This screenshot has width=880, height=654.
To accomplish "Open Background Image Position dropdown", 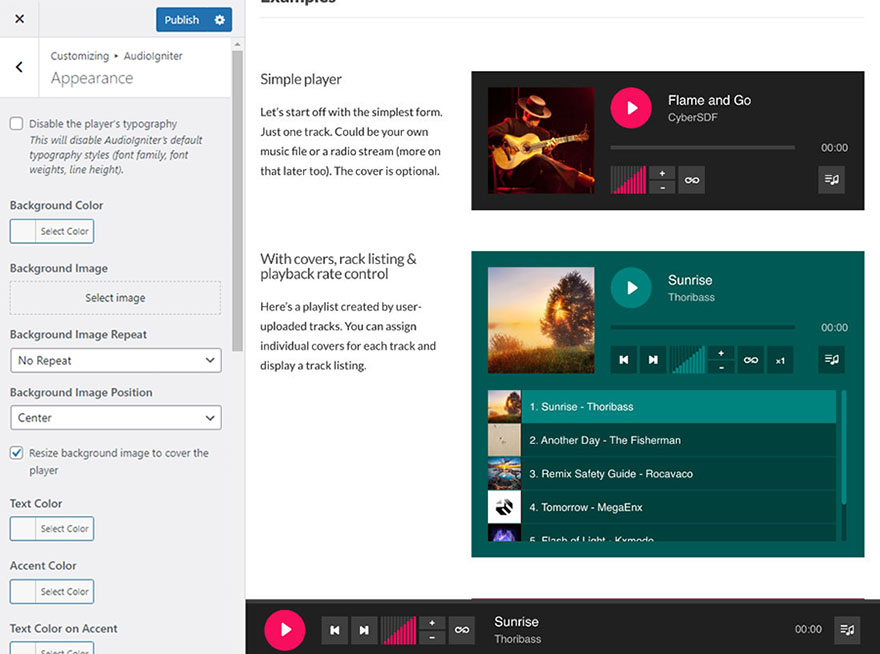I will point(116,418).
